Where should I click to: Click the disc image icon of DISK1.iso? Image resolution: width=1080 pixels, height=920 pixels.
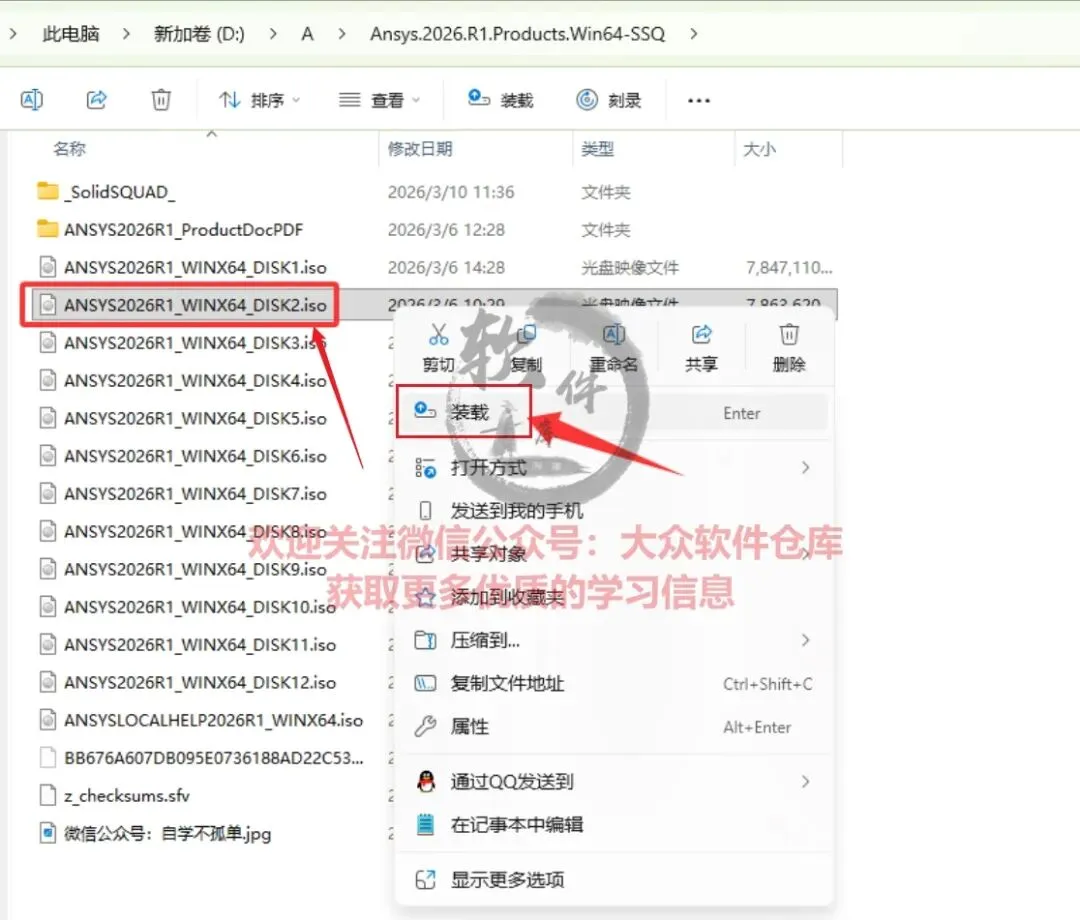click(x=48, y=267)
